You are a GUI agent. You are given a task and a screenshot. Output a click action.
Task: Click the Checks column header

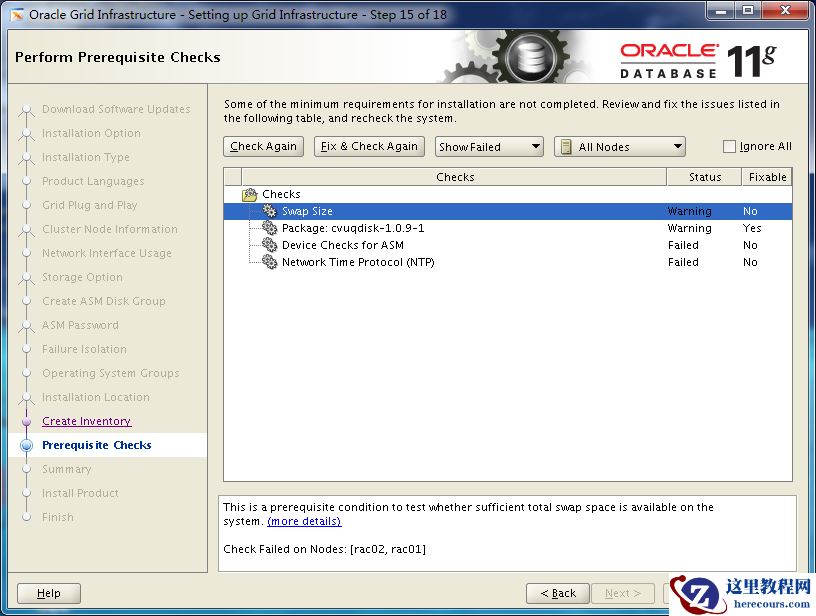coord(454,177)
